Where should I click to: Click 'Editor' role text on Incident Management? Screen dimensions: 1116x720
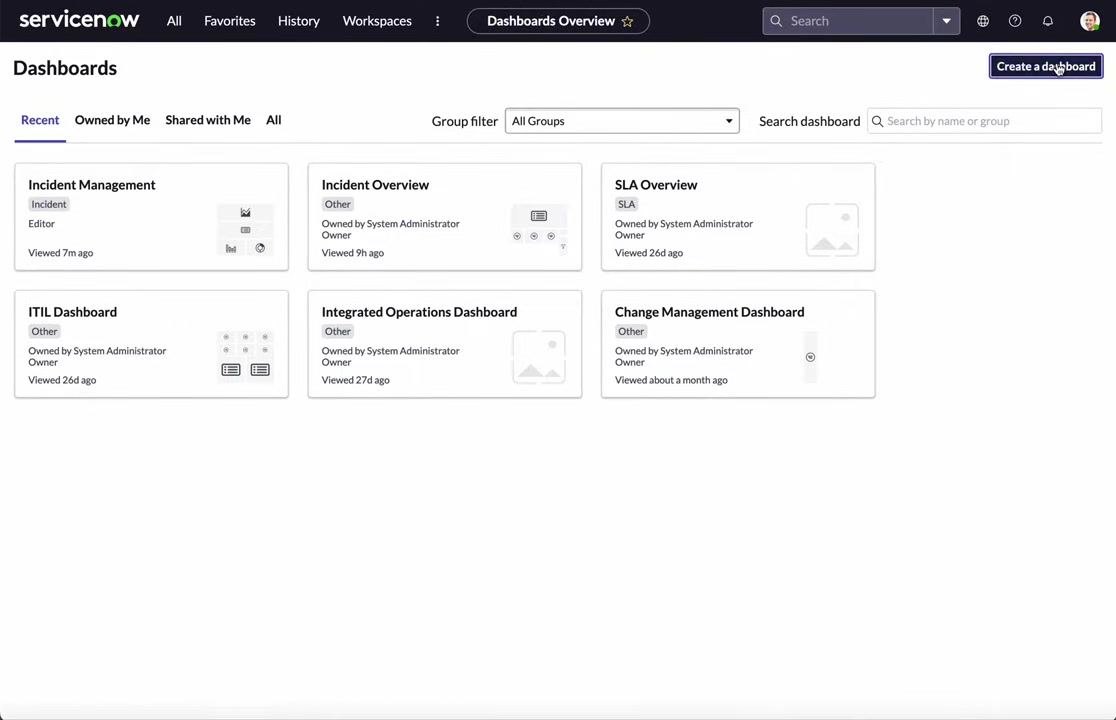coord(41,223)
